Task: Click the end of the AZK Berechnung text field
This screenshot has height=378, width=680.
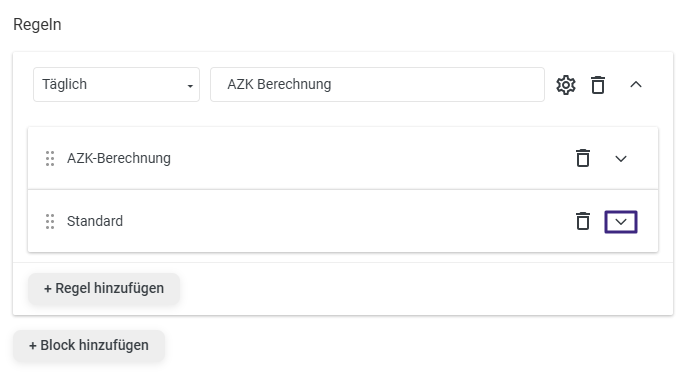Action: (434, 85)
